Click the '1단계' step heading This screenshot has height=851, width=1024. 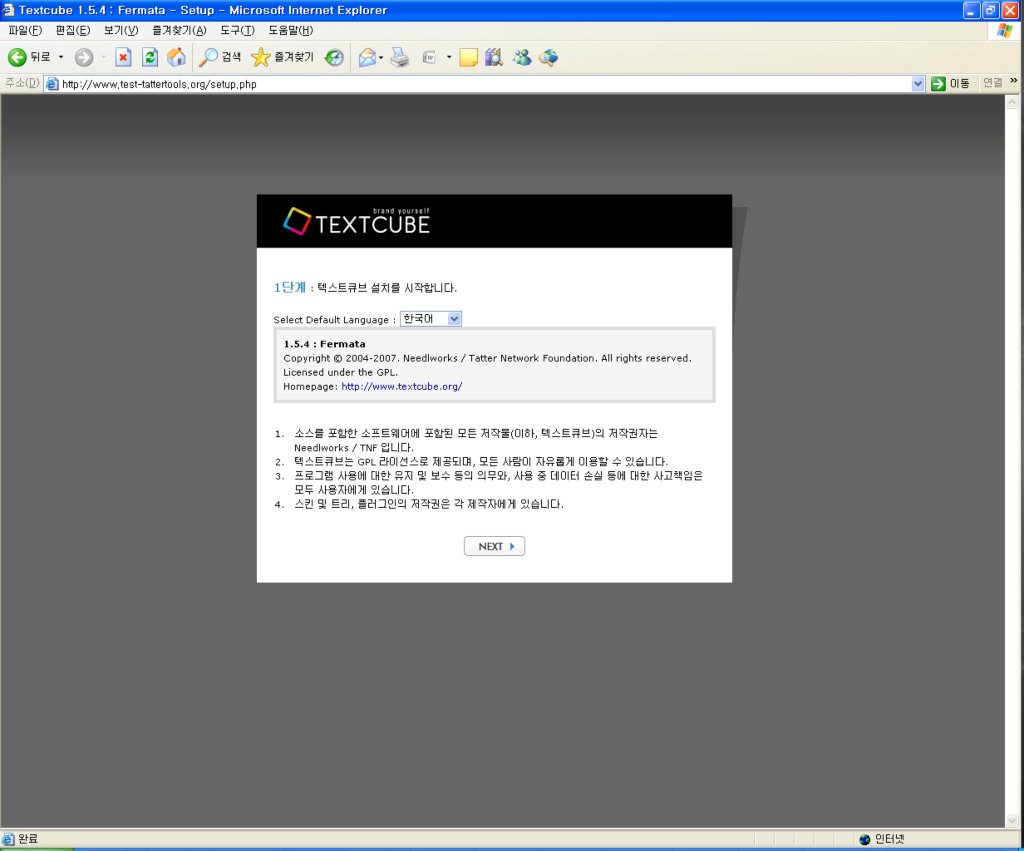289,287
